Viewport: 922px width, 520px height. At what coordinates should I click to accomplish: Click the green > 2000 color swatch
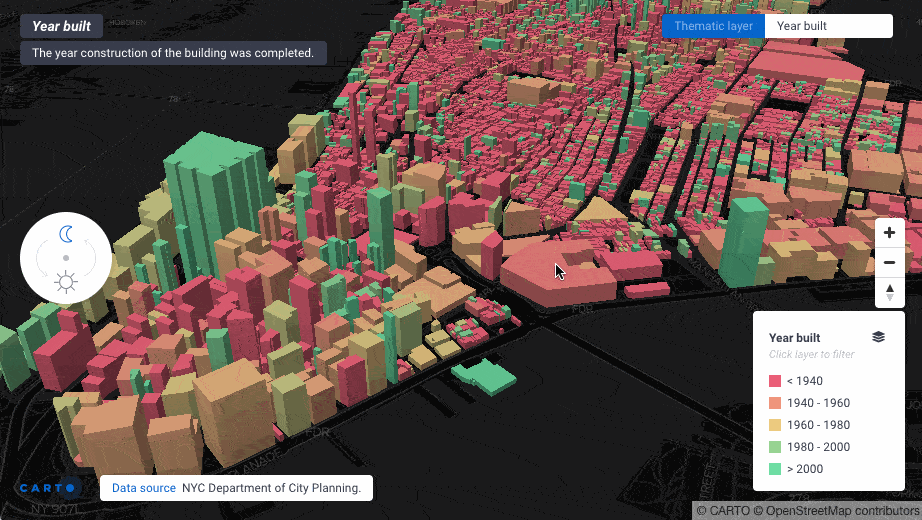tap(774, 469)
